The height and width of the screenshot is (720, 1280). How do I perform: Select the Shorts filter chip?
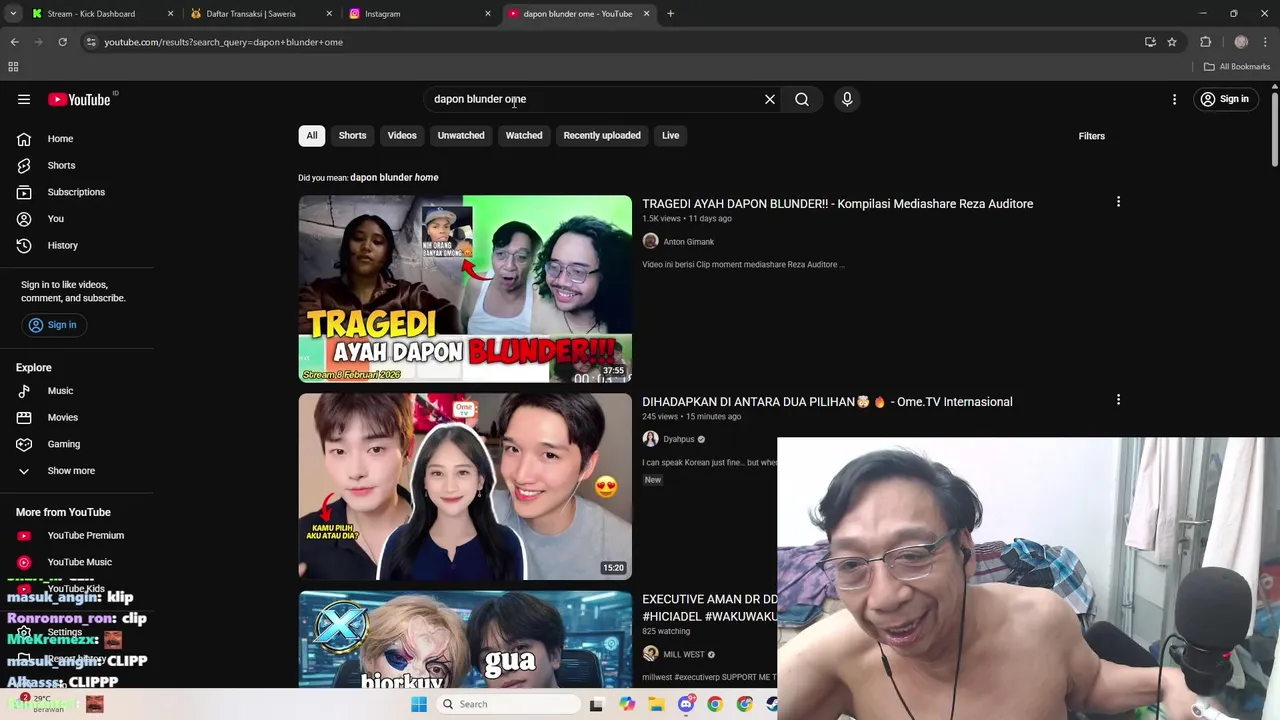[352, 136]
